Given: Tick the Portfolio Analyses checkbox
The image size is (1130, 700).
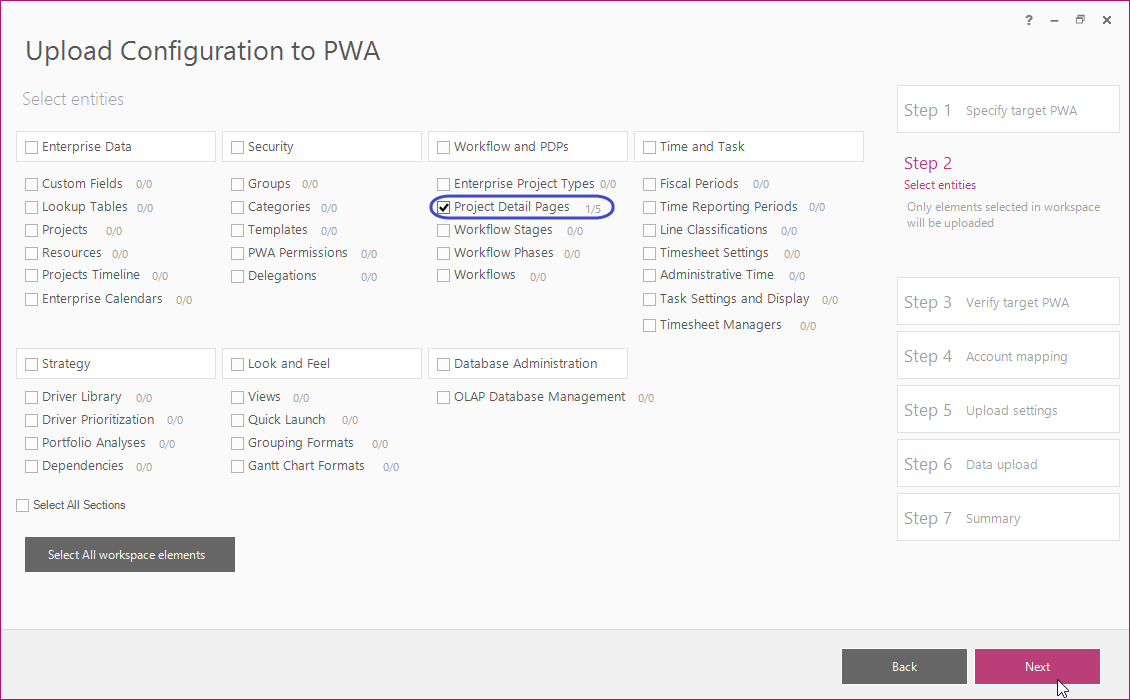Looking at the screenshot, I should point(32,443).
